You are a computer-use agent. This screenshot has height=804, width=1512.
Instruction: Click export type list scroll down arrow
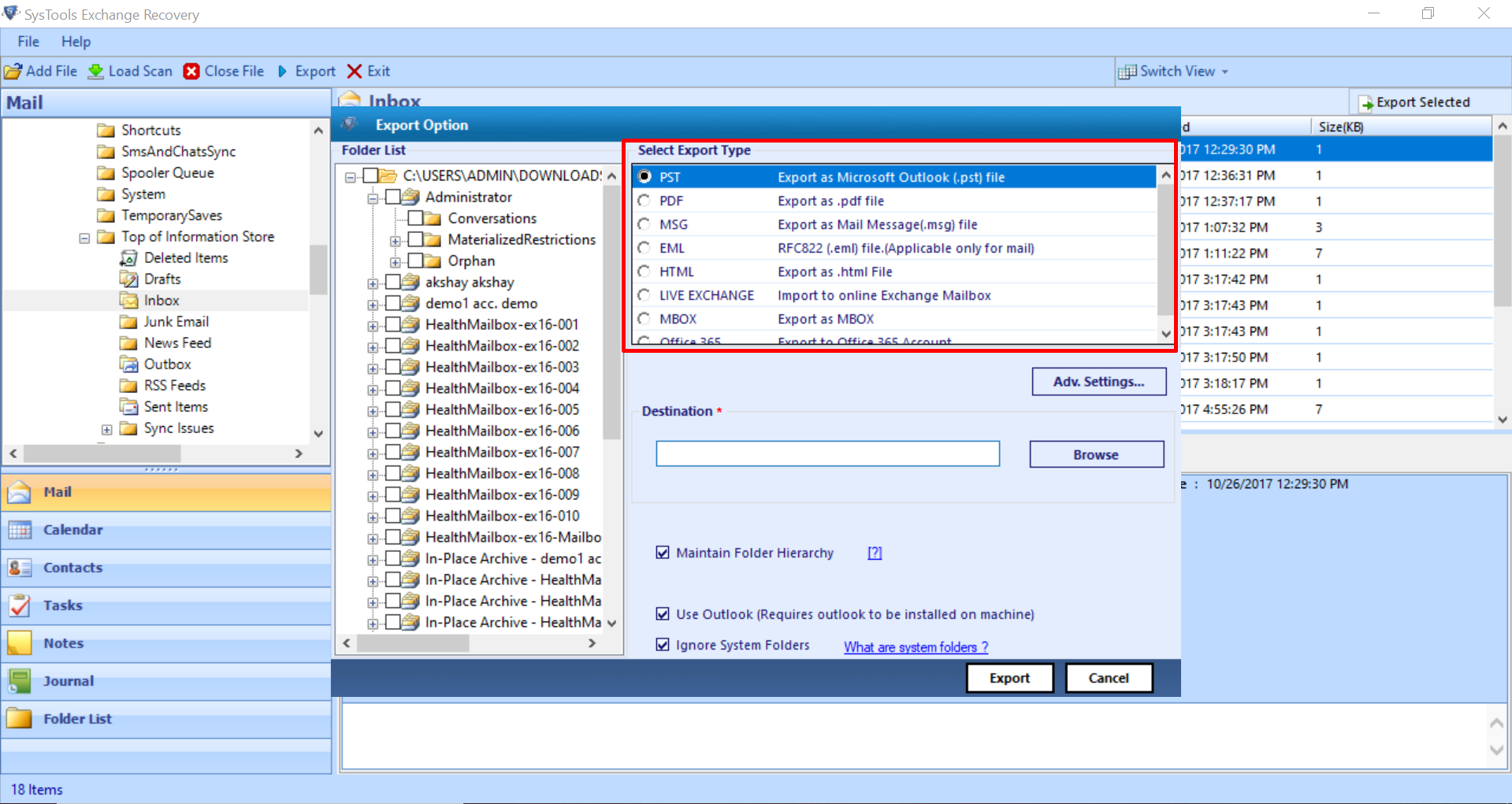click(x=1166, y=335)
